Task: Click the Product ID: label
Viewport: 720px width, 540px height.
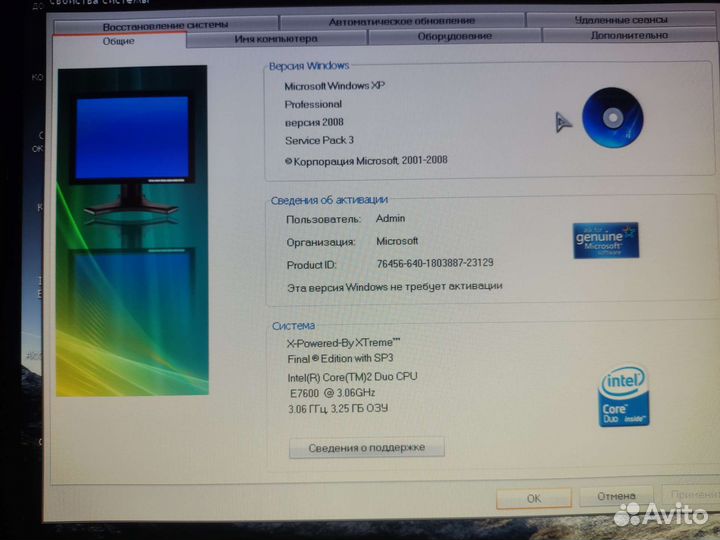Action: [311, 265]
